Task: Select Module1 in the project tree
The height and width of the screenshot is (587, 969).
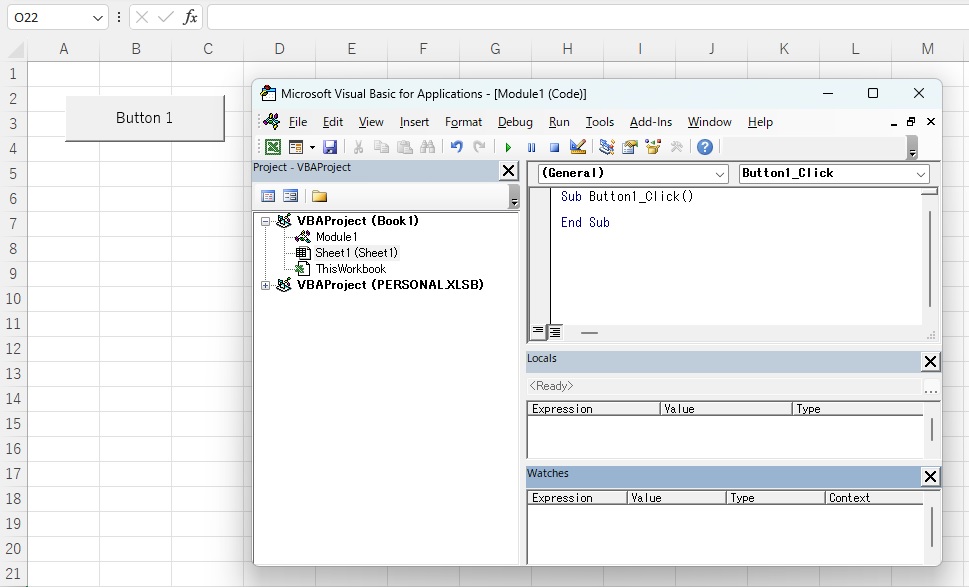Action: [336, 237]
